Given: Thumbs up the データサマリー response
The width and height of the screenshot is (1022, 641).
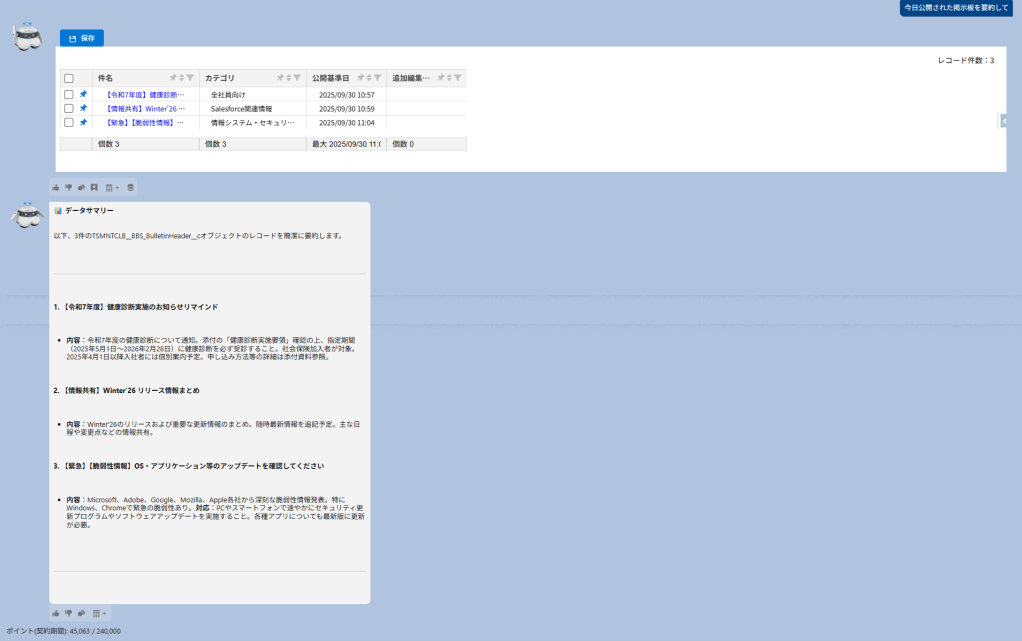Looking at the screenshot, I should click(56, 613).
